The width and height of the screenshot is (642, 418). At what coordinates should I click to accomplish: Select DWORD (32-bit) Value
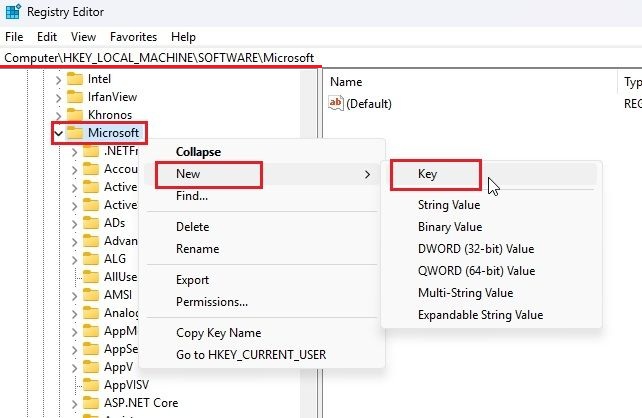click(x=491, y=249)
